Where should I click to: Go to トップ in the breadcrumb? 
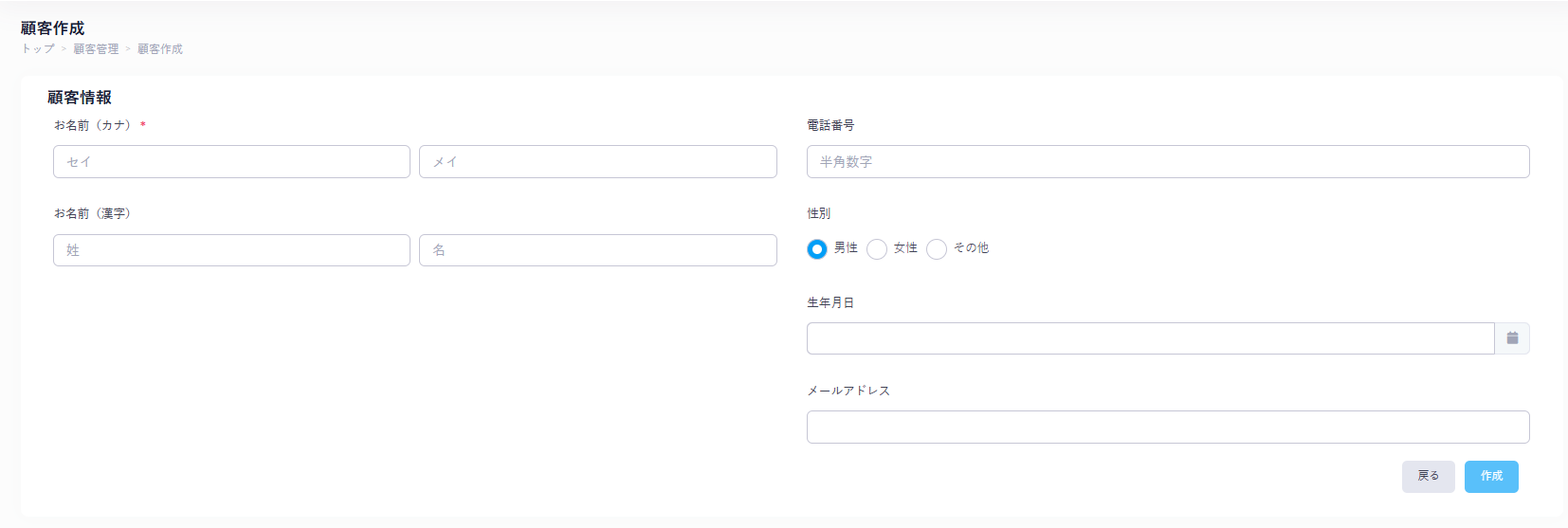[x=38, y=49]
